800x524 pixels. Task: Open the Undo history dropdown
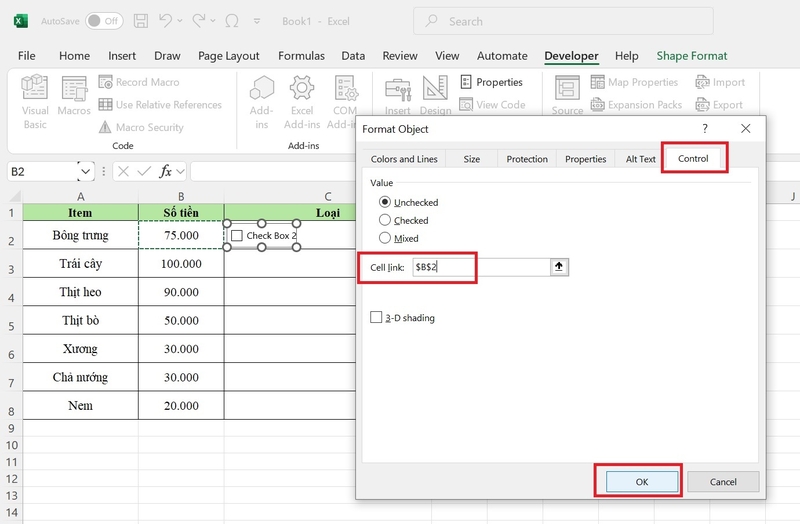coord(180,21)
